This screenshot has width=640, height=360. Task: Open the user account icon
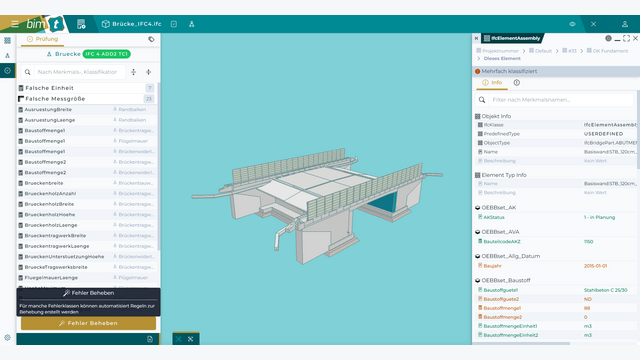tap(624, 24)
